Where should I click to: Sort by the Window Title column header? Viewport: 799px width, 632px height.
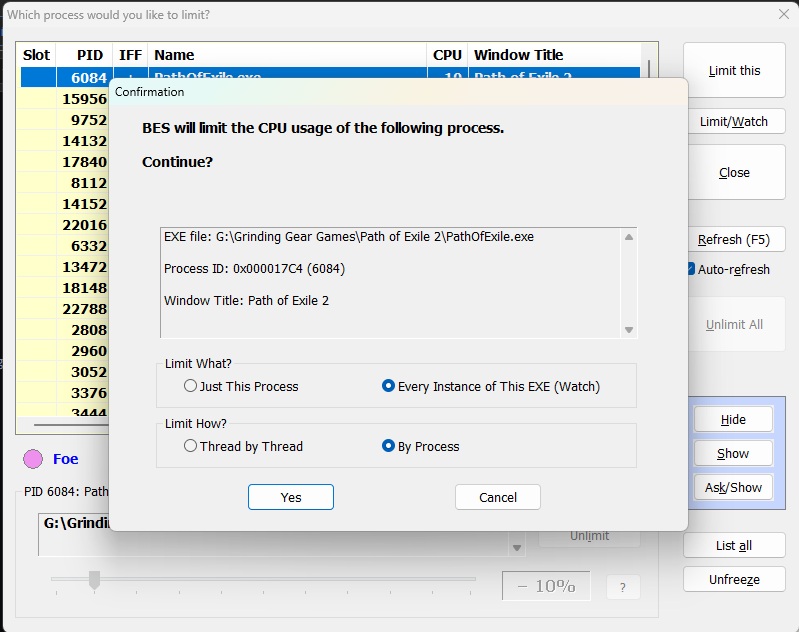point(554,55)
